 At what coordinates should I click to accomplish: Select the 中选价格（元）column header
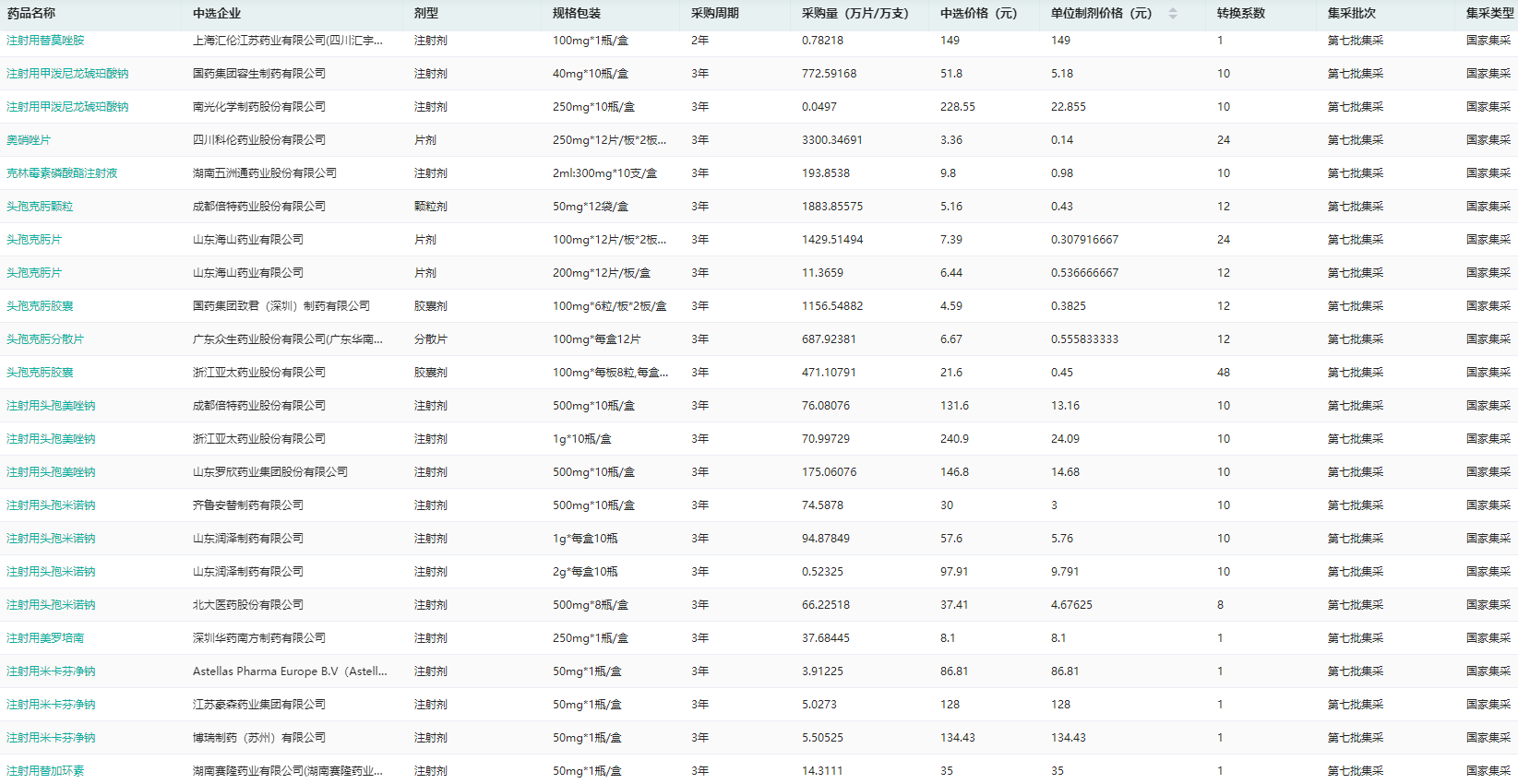(979, 14)
